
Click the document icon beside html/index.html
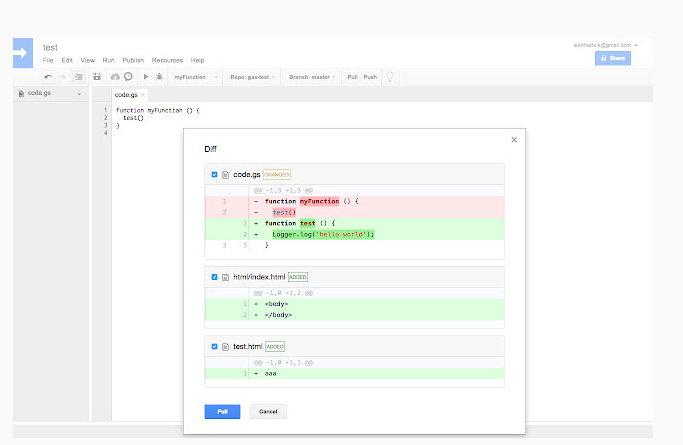tap(225, 277)
